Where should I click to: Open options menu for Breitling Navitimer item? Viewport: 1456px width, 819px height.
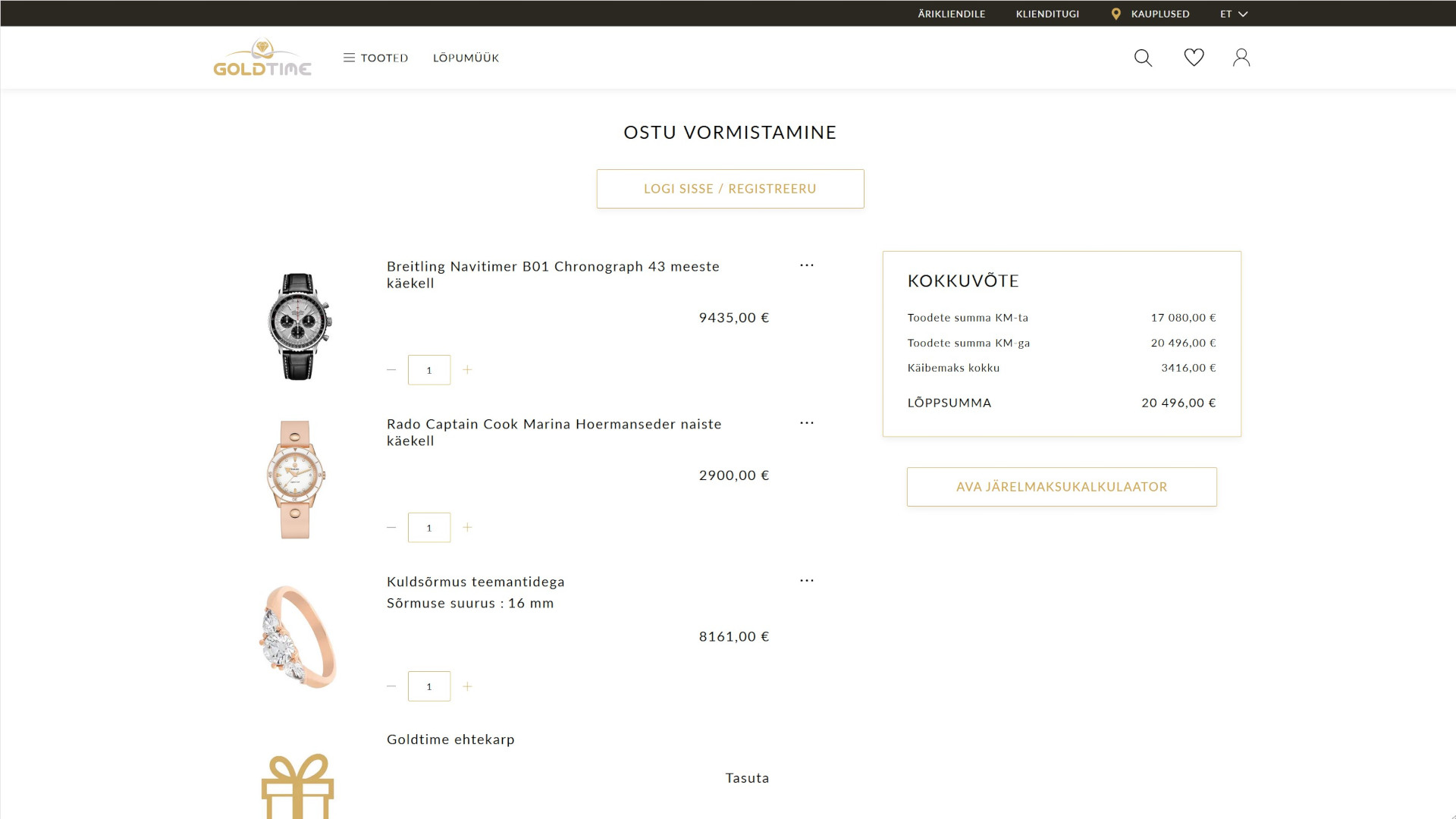coord(806,265)
